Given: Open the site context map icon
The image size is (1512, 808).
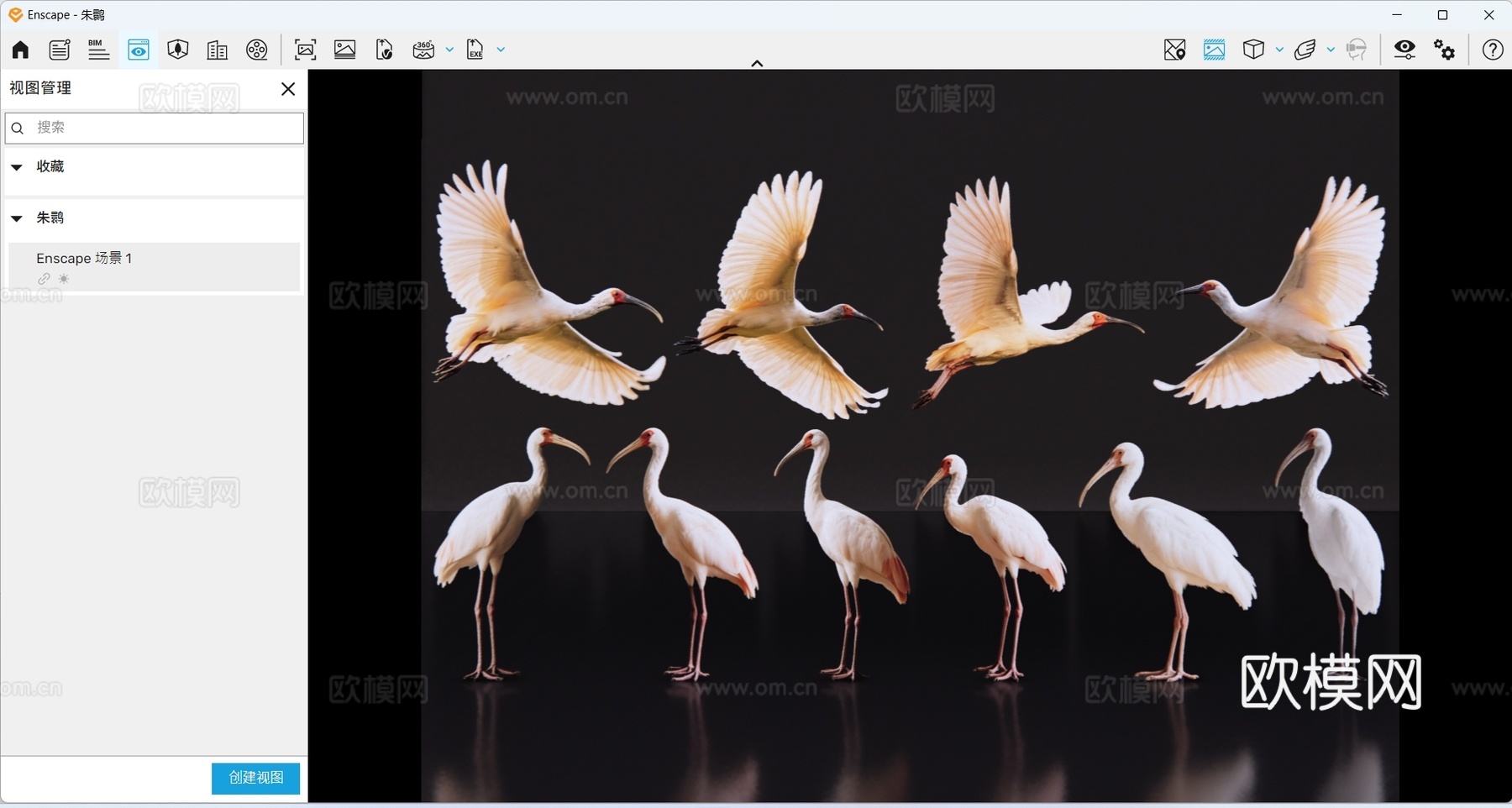Looking at the screenshot, I should [x=1174, y=50].
